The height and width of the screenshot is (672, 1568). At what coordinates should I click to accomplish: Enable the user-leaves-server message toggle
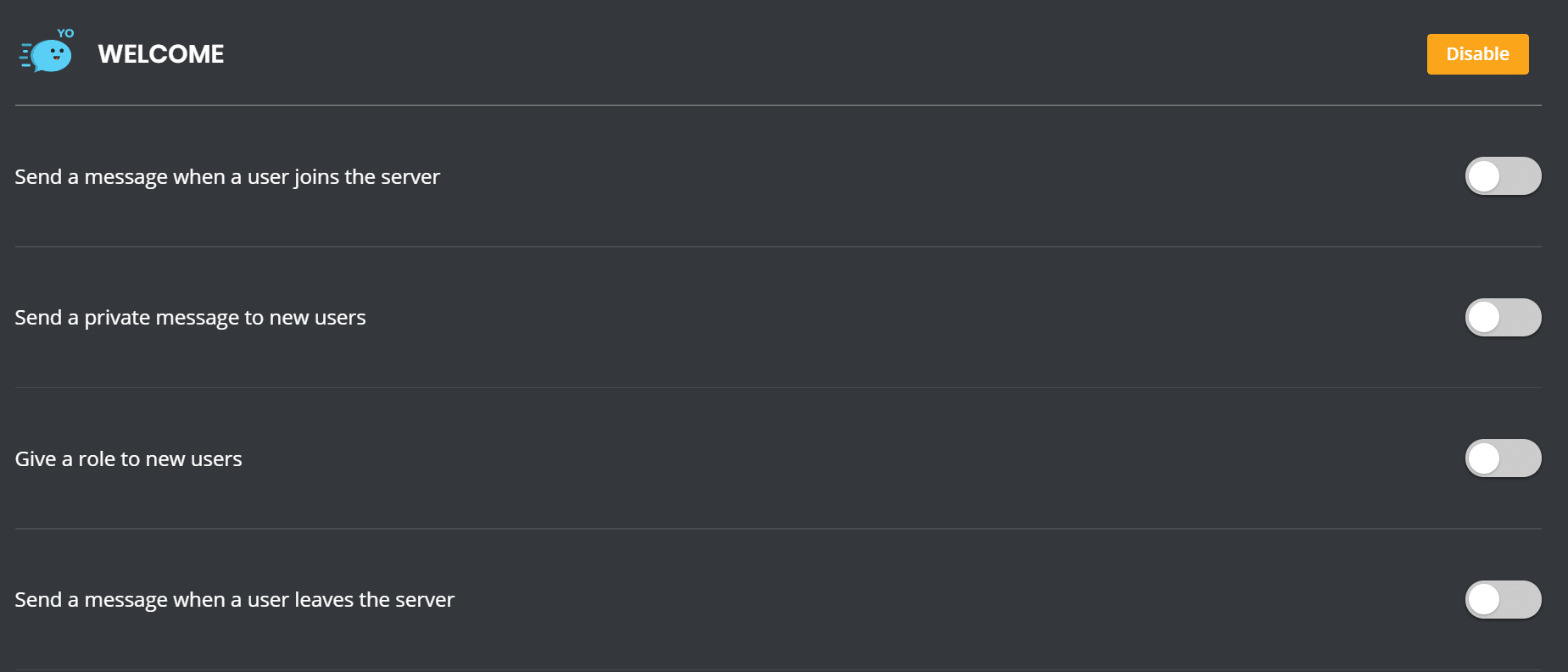1503,600
